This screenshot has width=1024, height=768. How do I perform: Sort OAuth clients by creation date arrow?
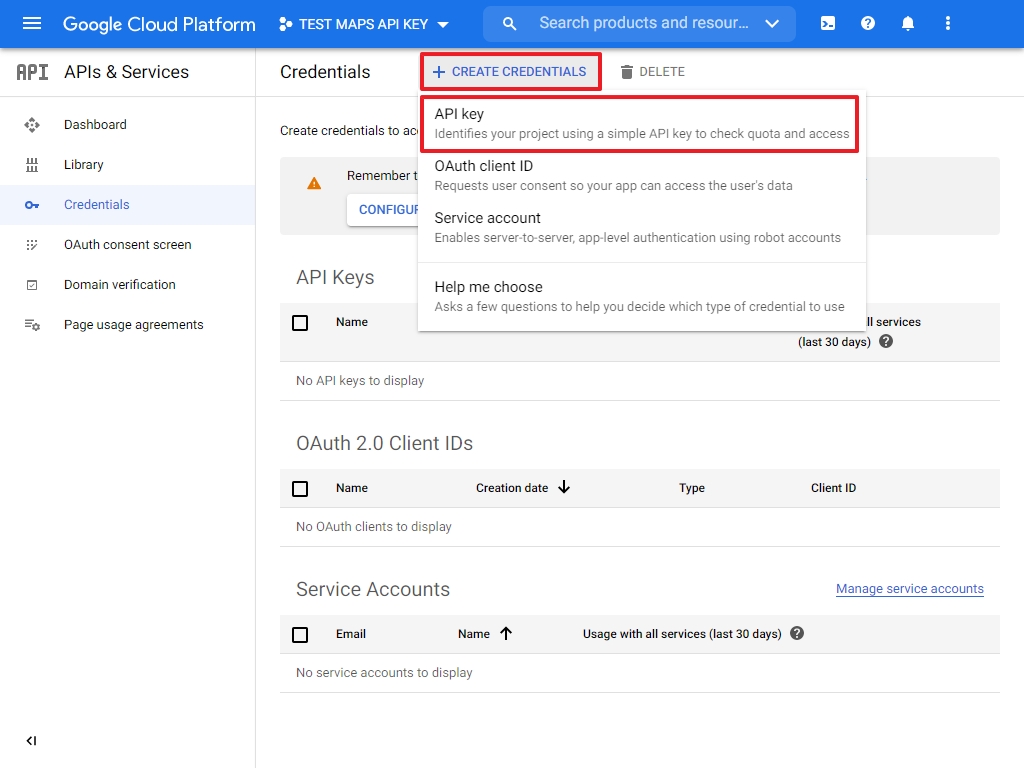(x=564, y=487)
